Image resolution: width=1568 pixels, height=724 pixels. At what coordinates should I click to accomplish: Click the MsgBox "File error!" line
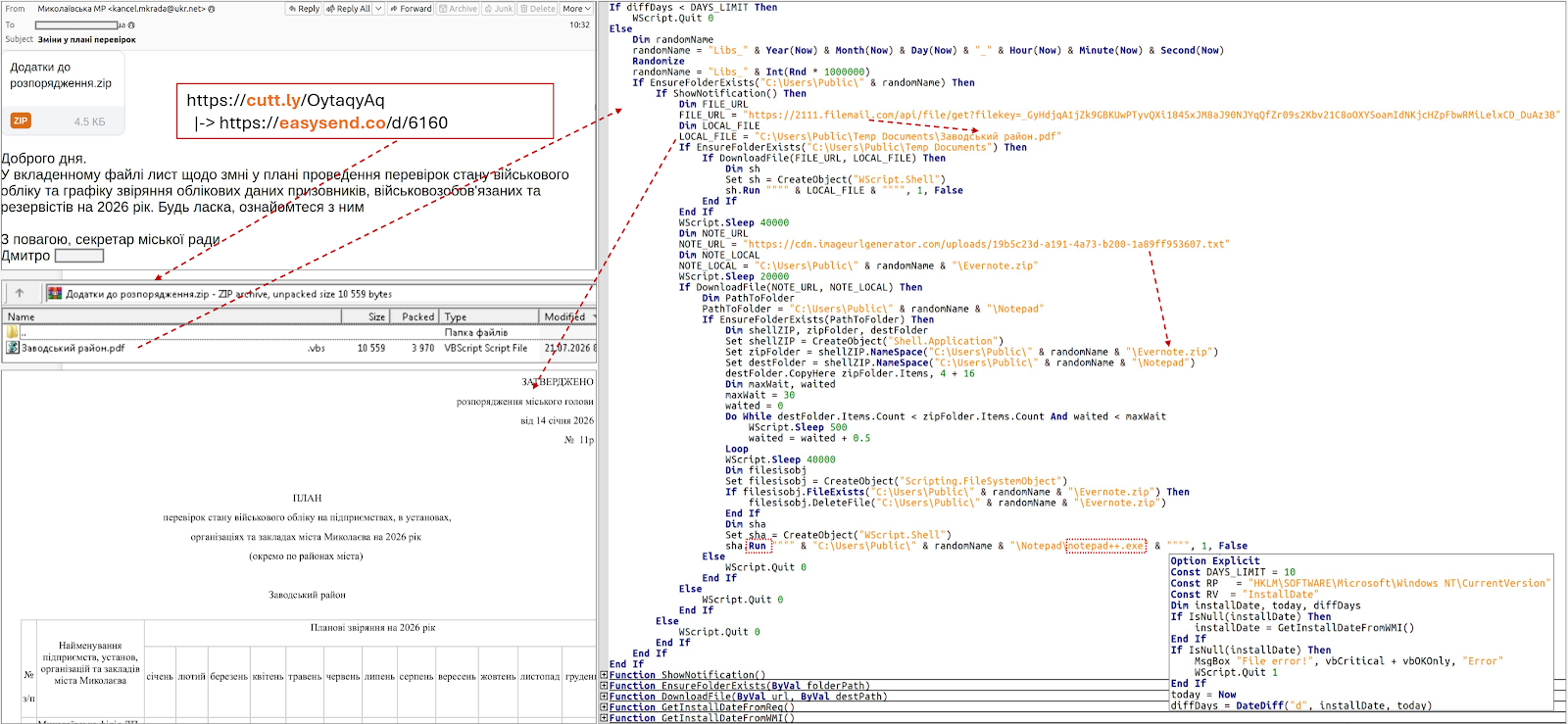[x=1348, y=661]
